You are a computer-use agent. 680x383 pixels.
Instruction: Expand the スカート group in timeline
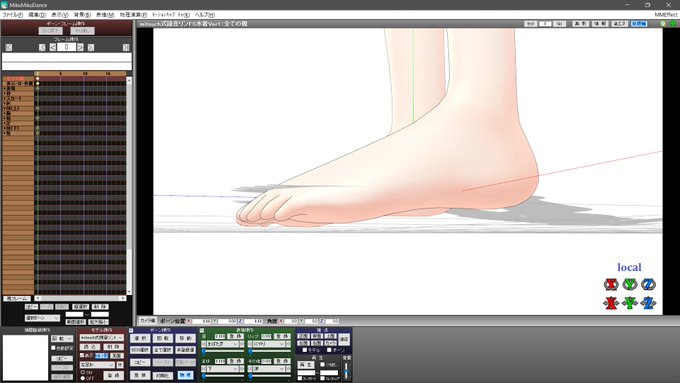tap(4, 98)
